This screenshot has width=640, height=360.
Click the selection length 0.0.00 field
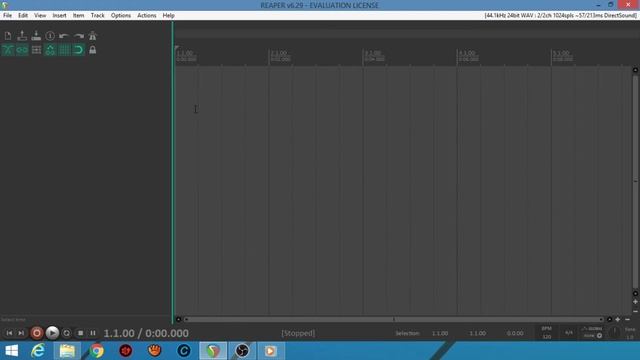coord(515,333)
